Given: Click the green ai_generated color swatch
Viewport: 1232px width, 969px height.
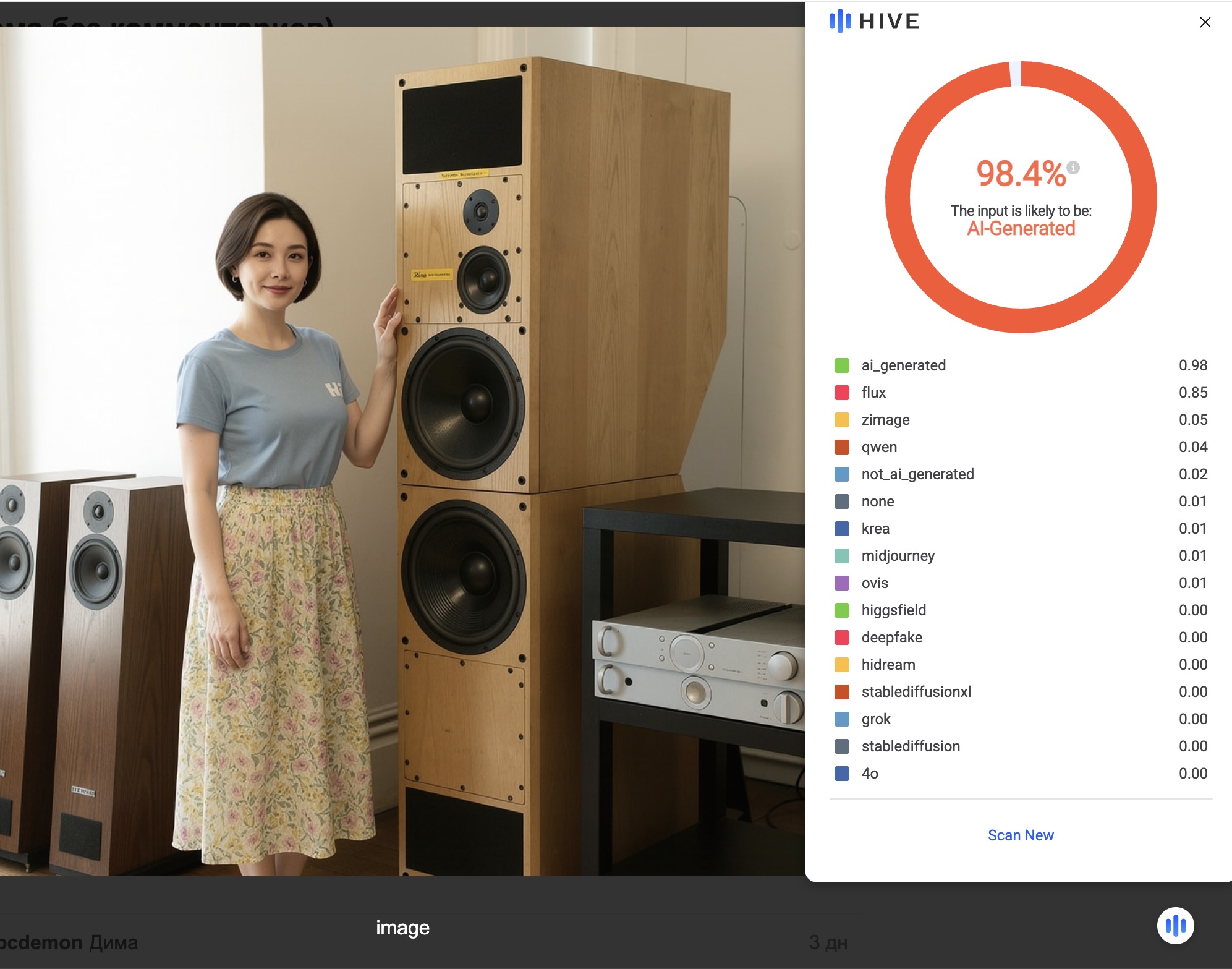Looking at the screenshot, I should coord(841,365).
